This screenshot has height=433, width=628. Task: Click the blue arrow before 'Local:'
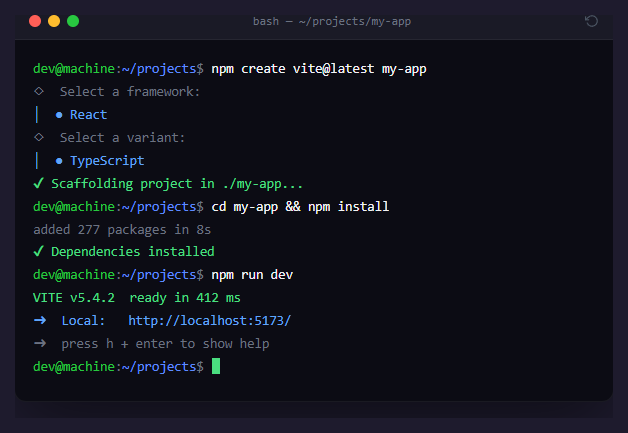[x=40, y=320]
